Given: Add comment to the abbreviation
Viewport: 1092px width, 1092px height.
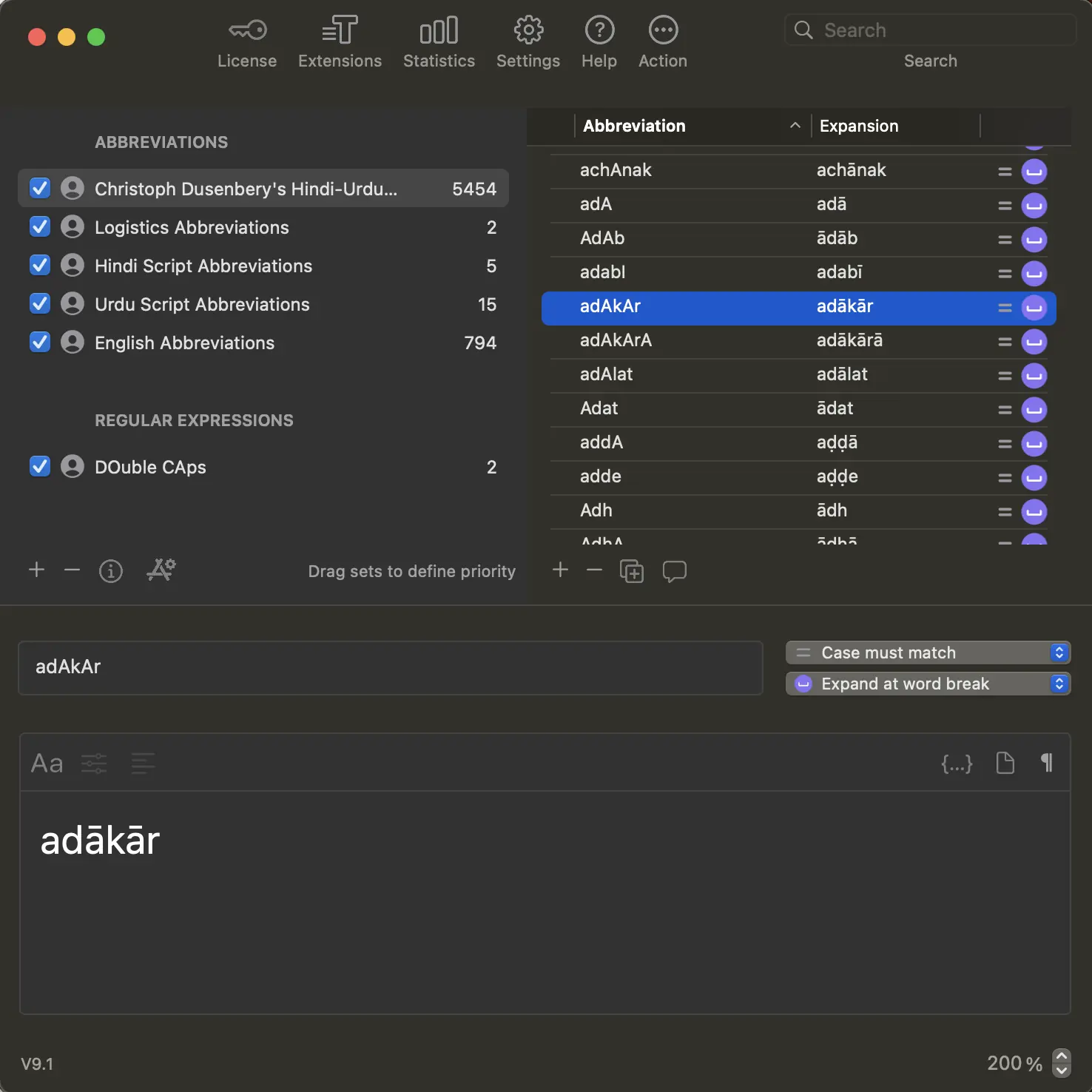Looking at the screenshot, I should coord(675,571).
